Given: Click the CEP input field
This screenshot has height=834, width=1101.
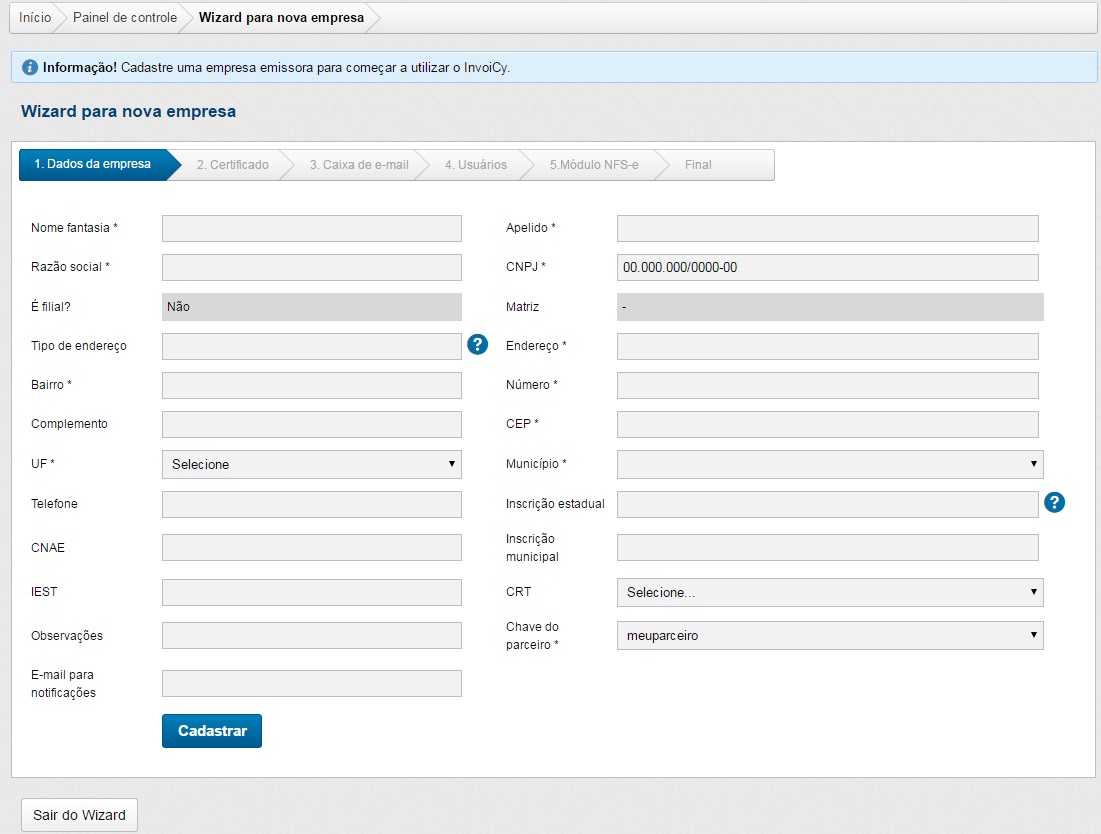Looking at the screenshot, I should (x=827, y=424).
